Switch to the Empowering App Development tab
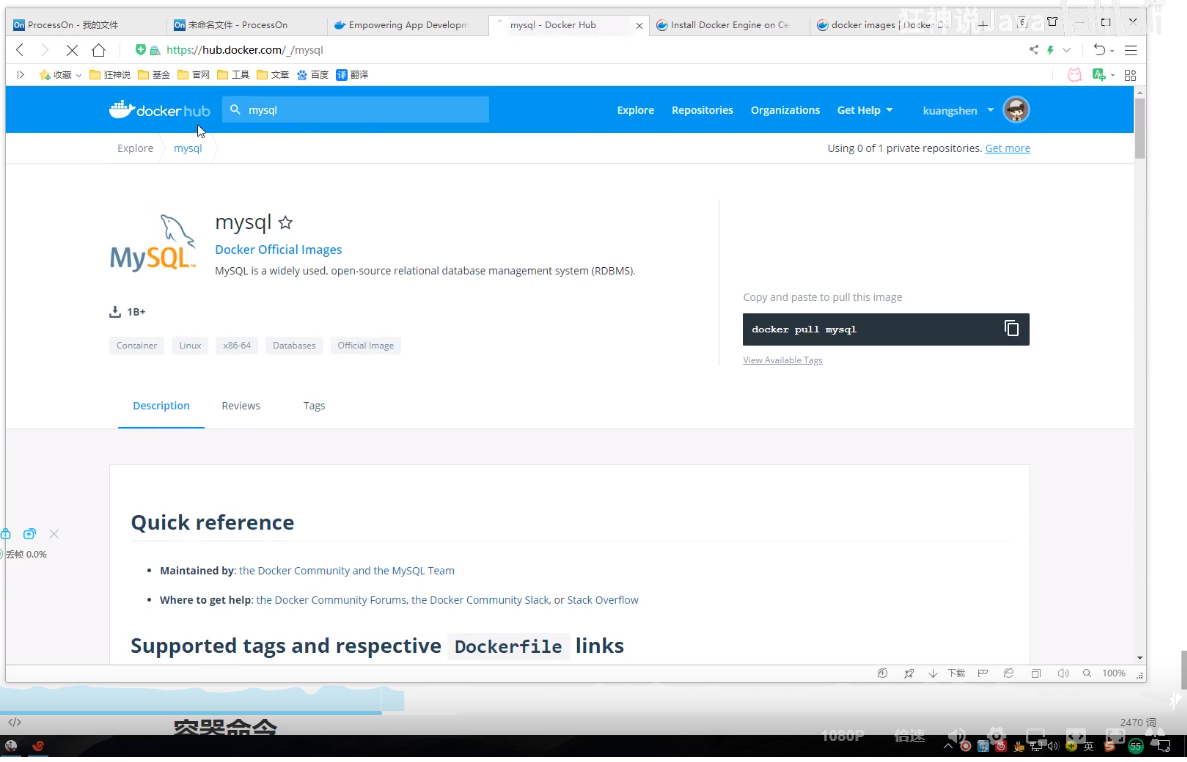This screenshot has width=1187, height=762. 407,25
